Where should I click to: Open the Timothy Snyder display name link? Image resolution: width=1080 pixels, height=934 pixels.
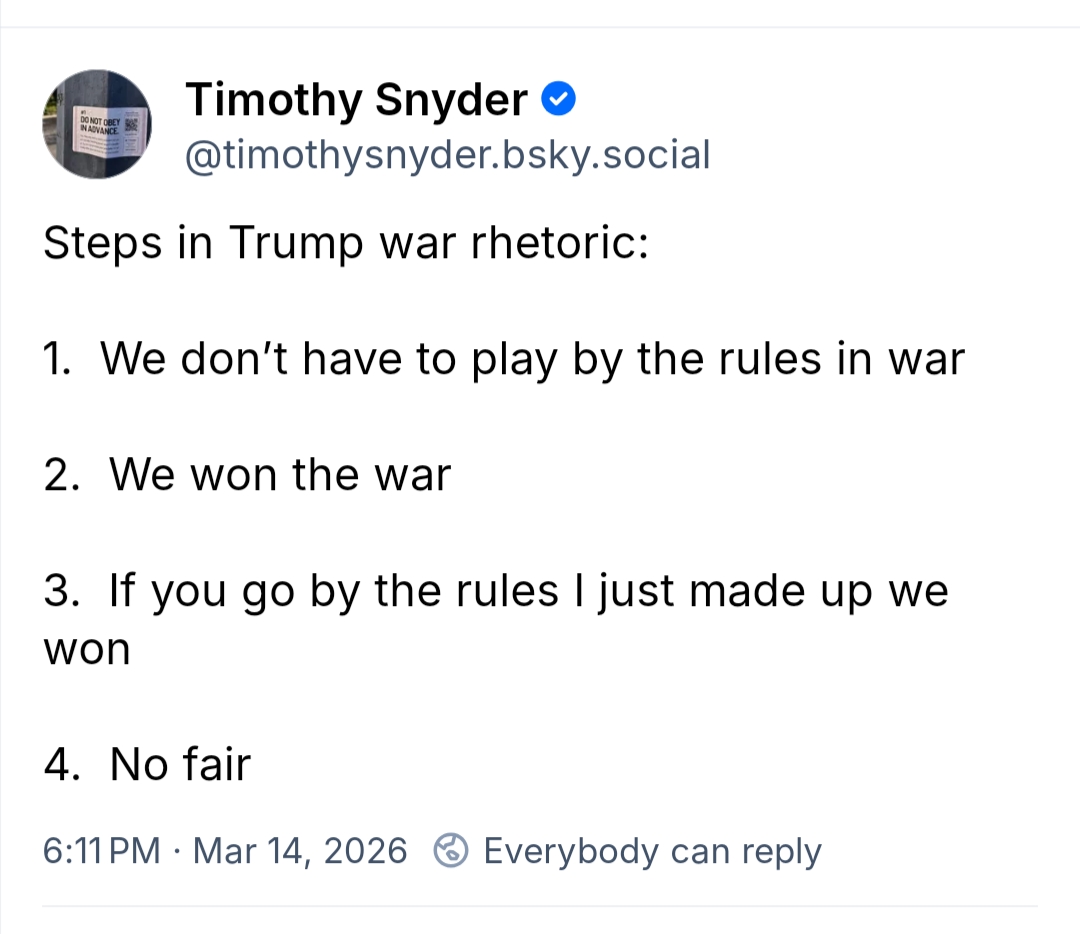(x=356, y=99)
